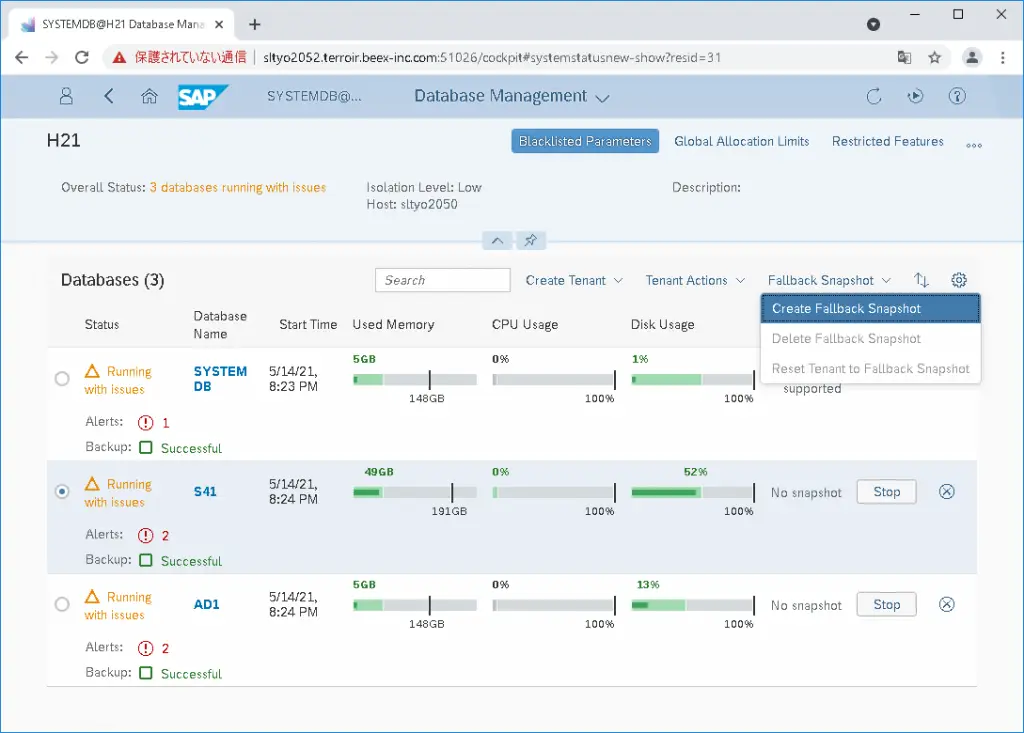1024x733 pixels.
Task: Open the Tenant Actions dropdown
Action: coord(696,280)
